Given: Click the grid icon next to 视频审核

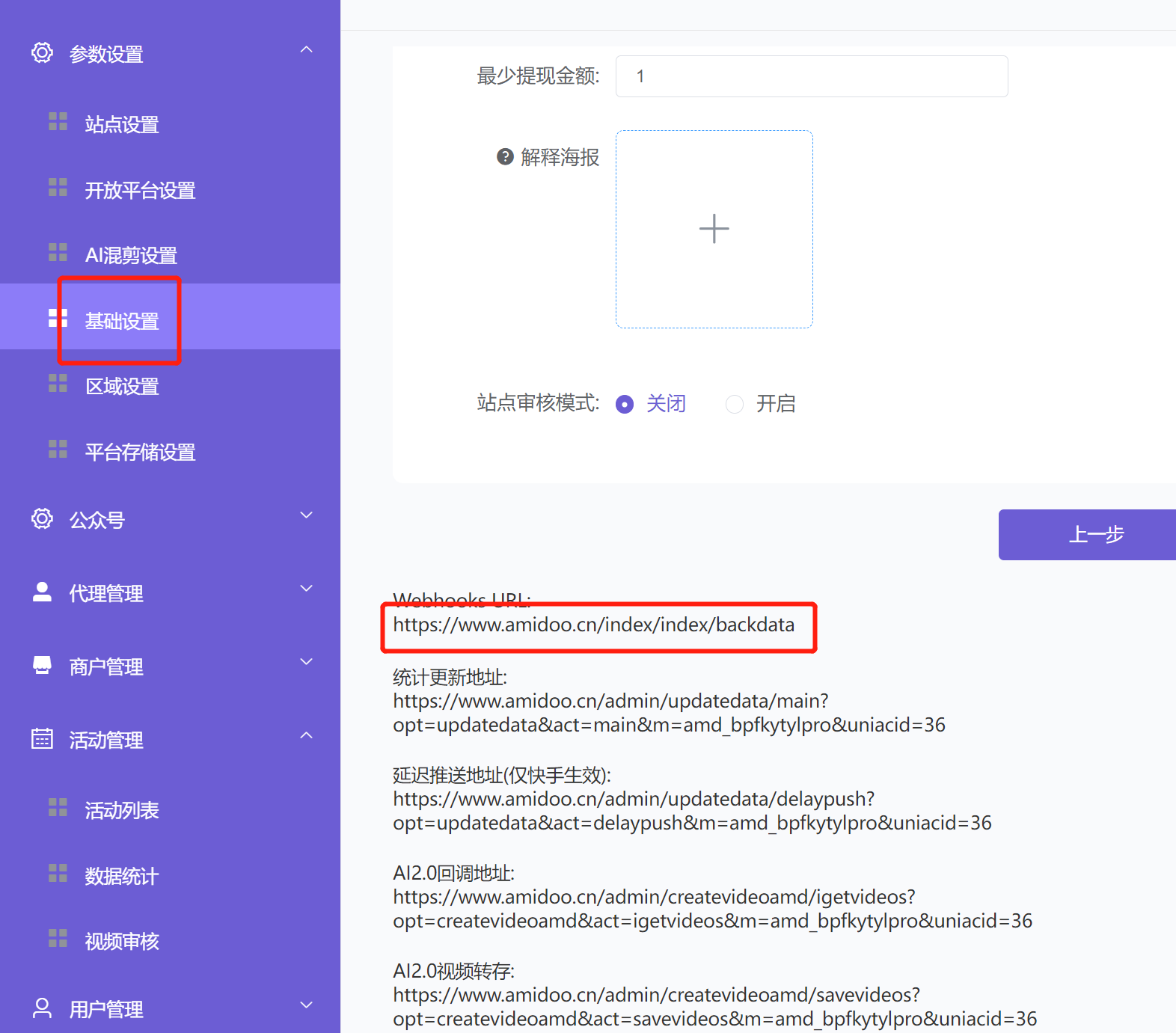Looking at the screenshot, I should [58, 938].
